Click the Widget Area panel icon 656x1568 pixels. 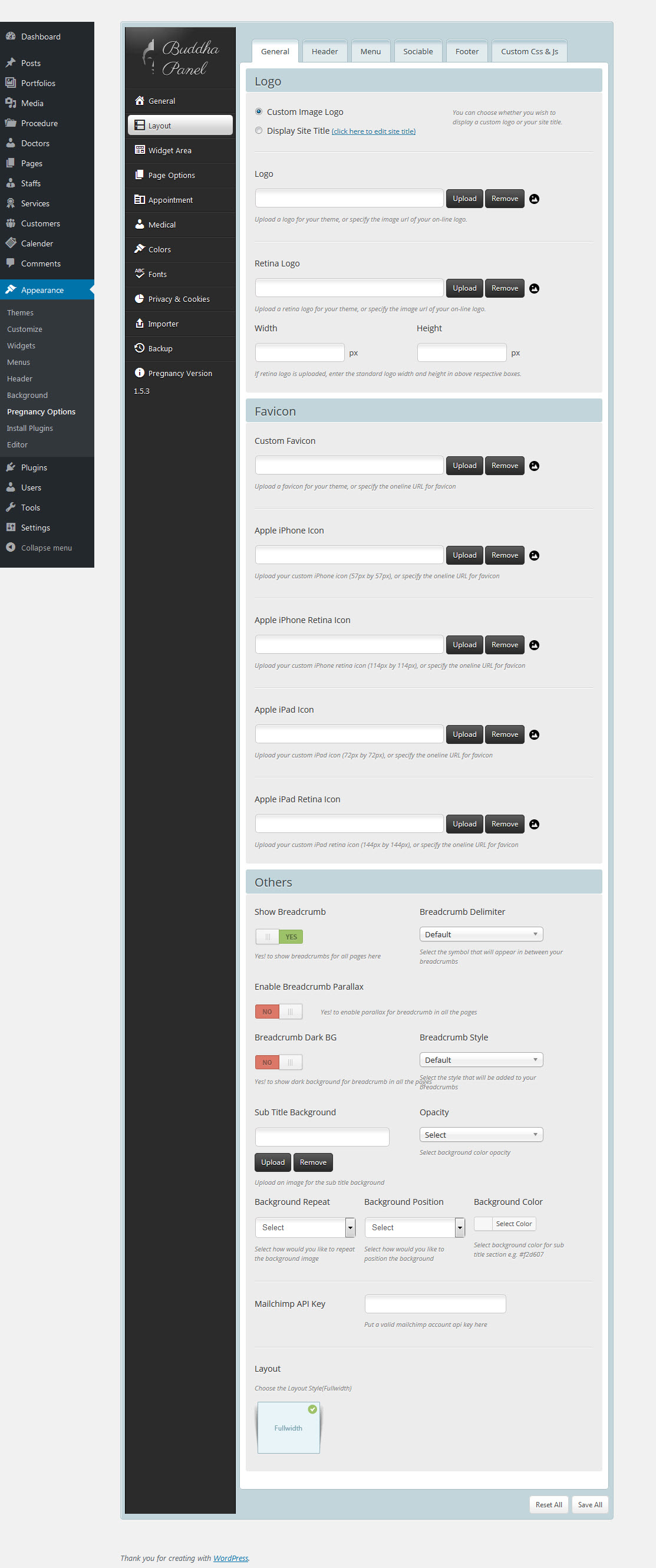point(139,150)
